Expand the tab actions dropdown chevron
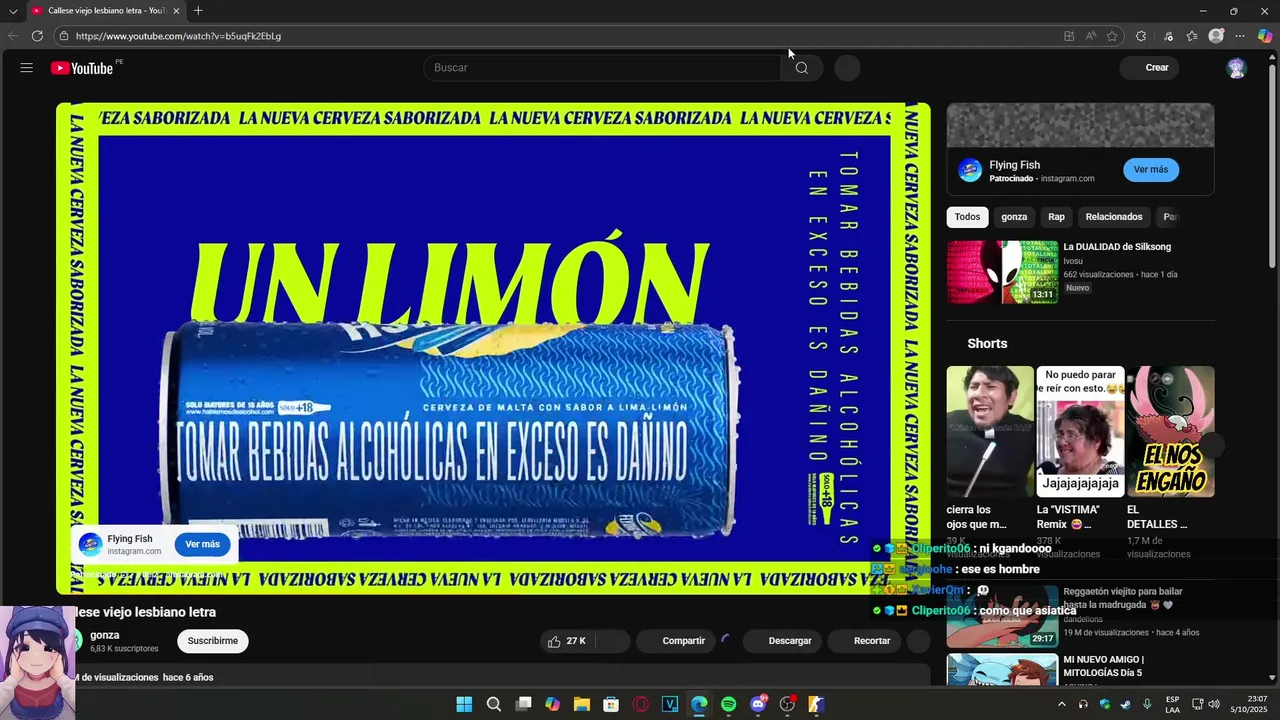Image resolution: width=1280 pixels, height=720 pixels. click(13, 11)
